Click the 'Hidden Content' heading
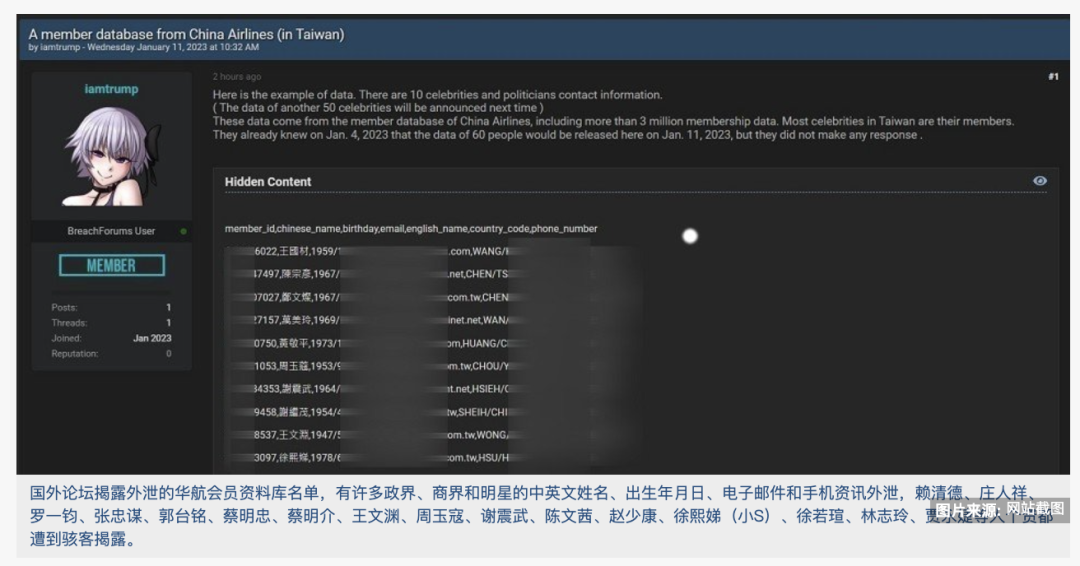Screen dimensions: 1080x566 point(268,182)
